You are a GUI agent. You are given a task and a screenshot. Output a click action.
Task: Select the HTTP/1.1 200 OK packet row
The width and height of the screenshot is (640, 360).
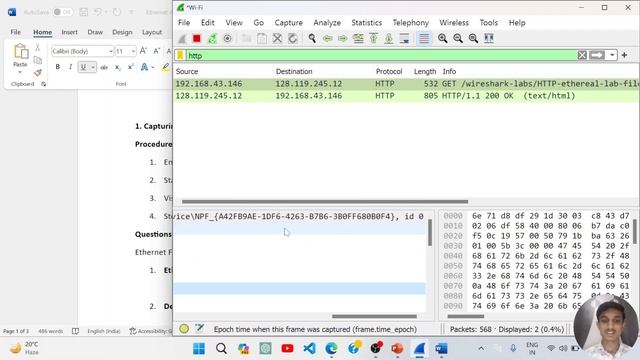pos(407,96)
